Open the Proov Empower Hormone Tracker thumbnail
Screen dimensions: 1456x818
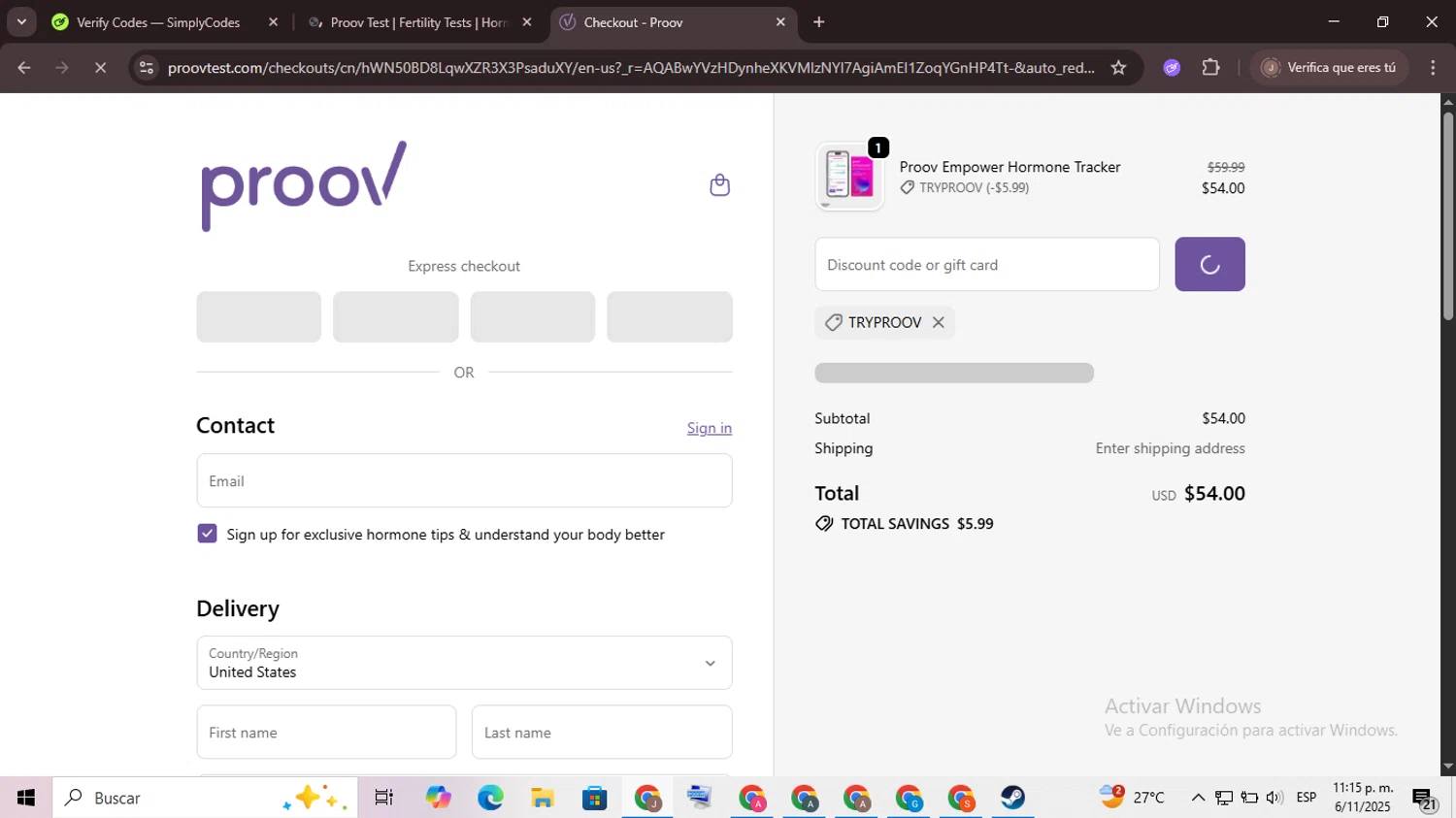[849, 177]
